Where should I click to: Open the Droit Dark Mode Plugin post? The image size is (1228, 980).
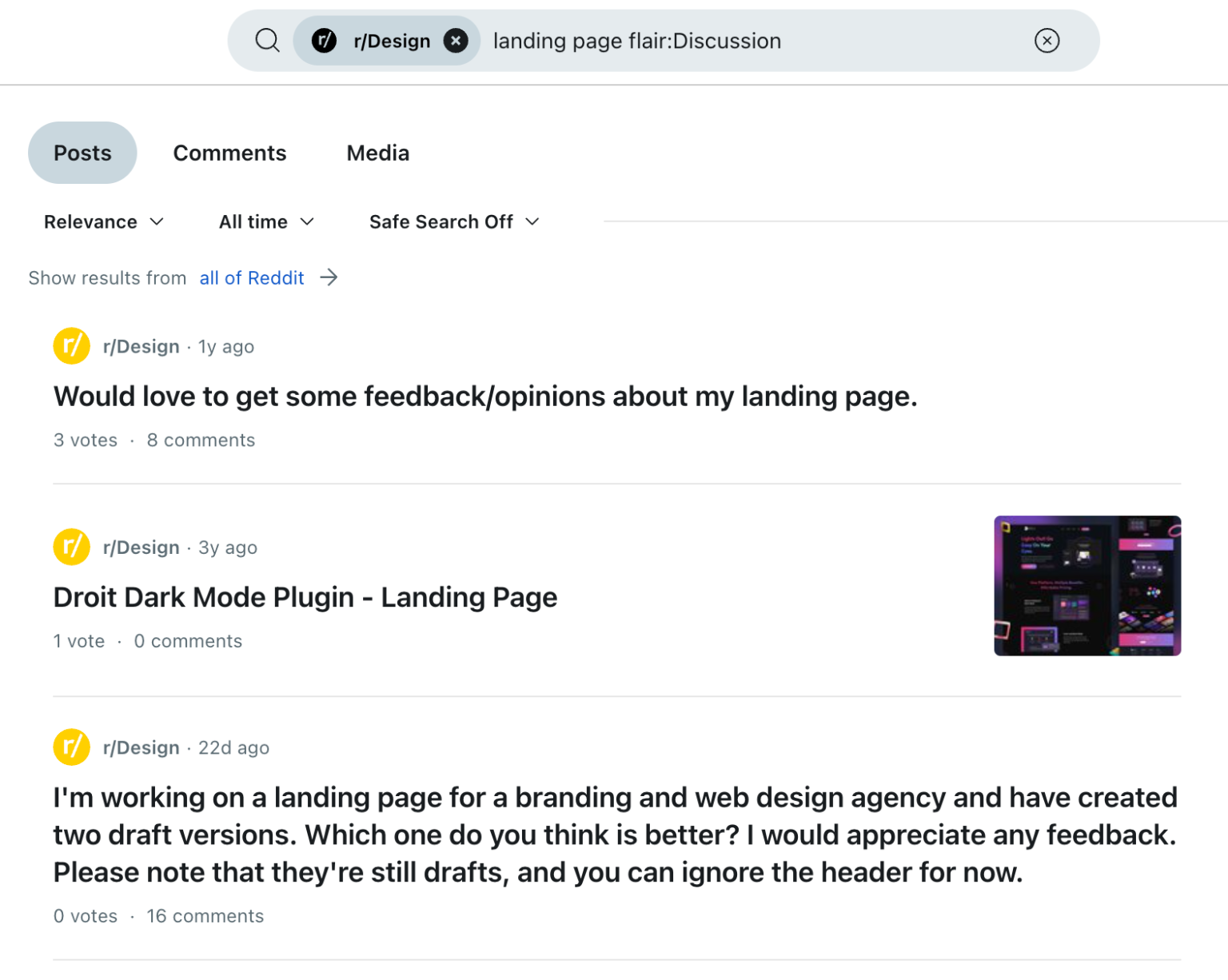[305, 596]
